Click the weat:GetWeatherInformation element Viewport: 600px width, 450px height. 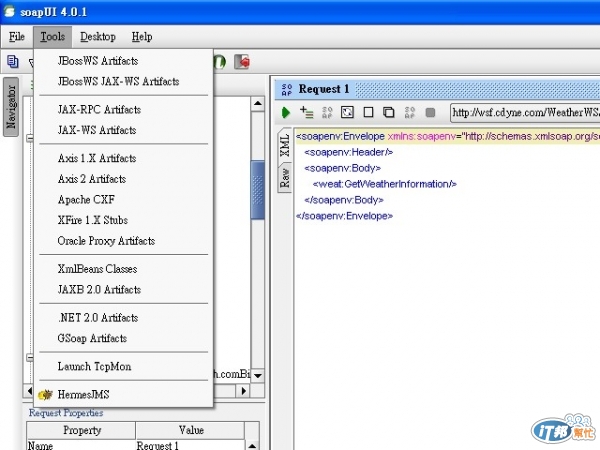click(385, 184)
